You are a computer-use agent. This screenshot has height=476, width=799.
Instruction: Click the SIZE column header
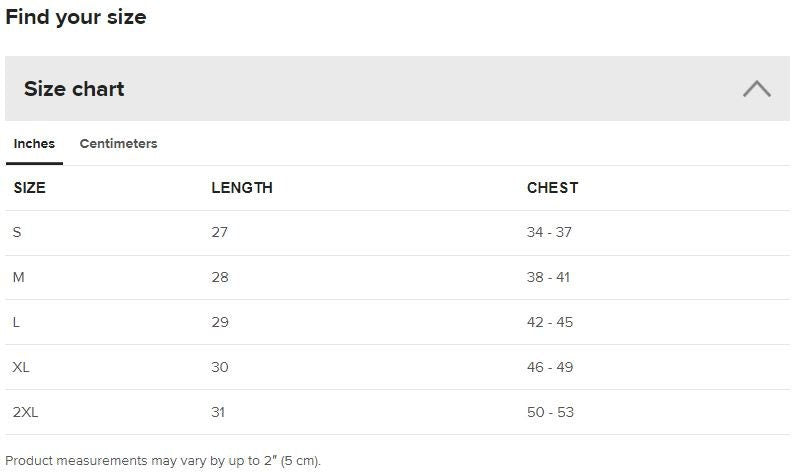click(x=30, y=188)
